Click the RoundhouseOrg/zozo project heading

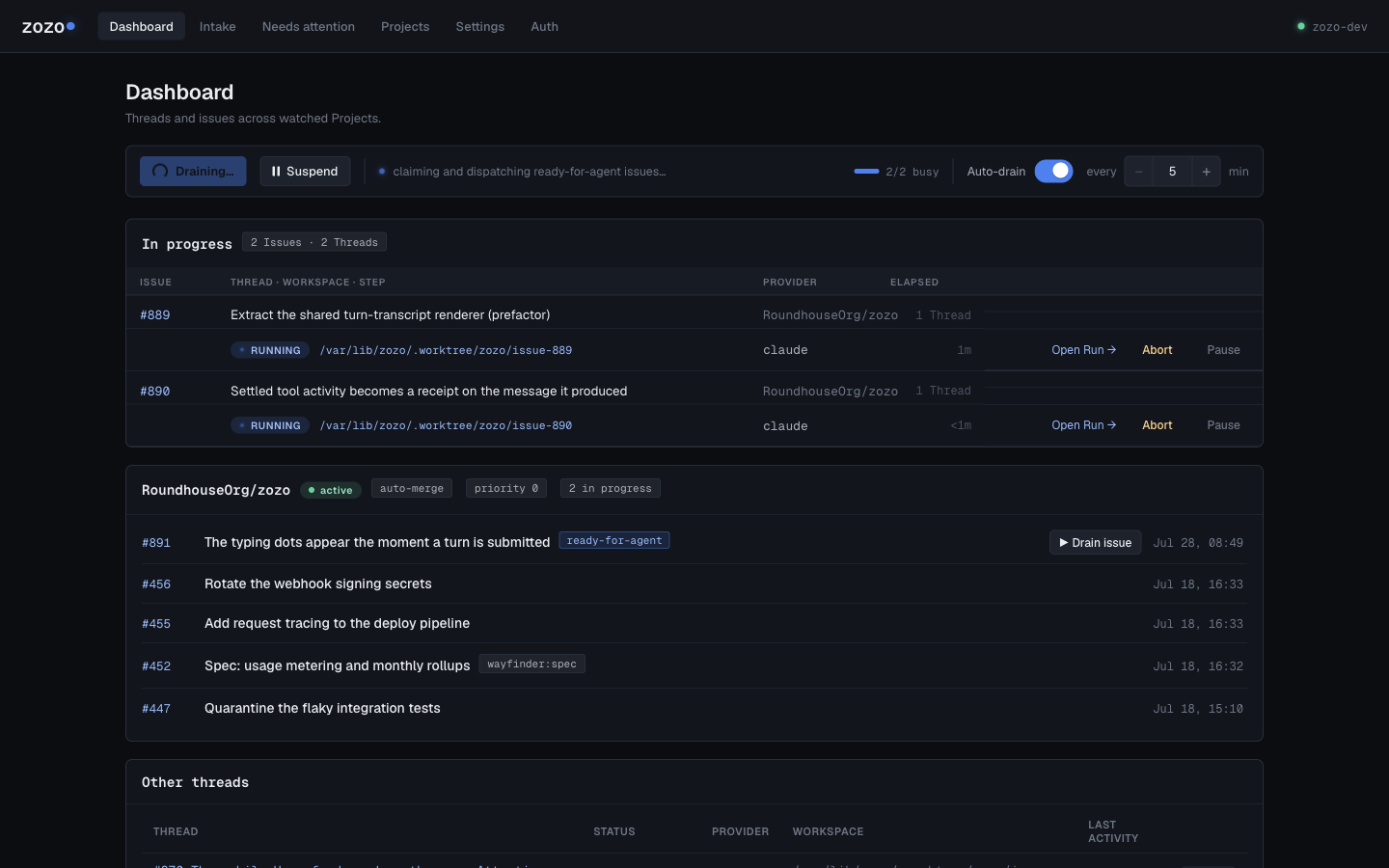tap(216, 490)
